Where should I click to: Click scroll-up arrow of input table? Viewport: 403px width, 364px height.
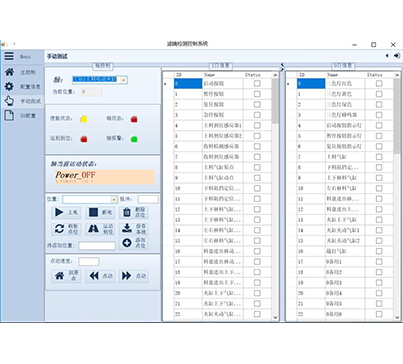(275, 75)
